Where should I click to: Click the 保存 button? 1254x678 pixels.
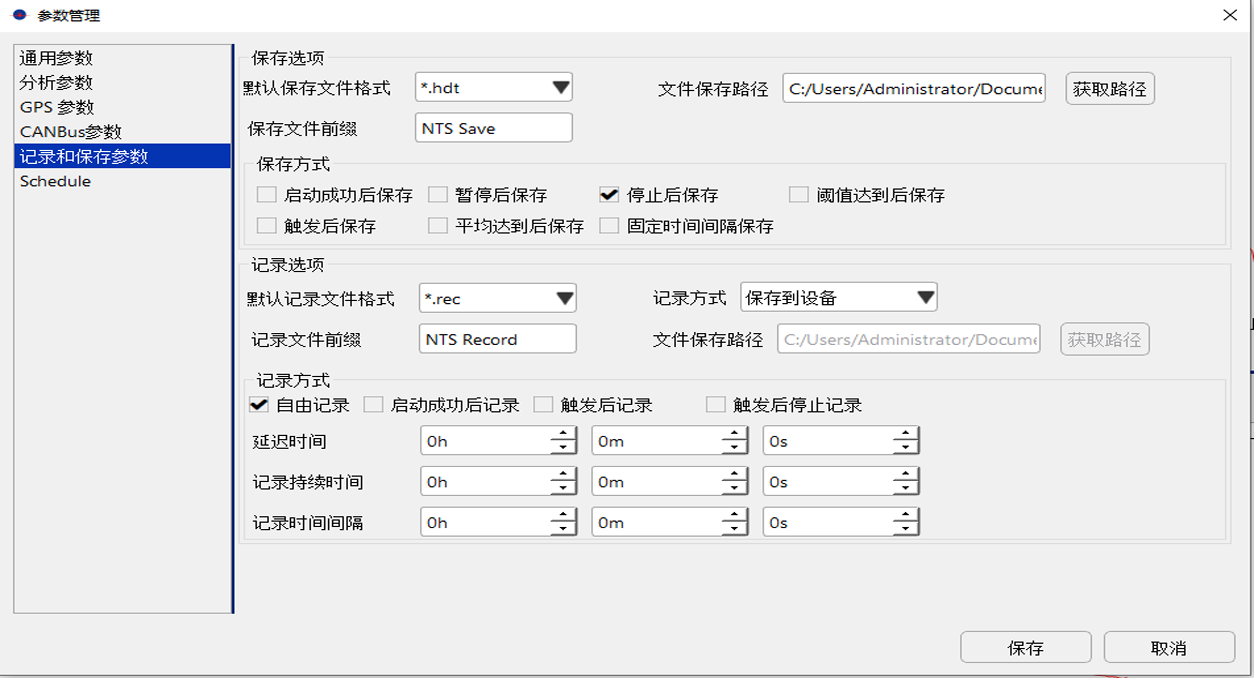[x=1025, y=648]
